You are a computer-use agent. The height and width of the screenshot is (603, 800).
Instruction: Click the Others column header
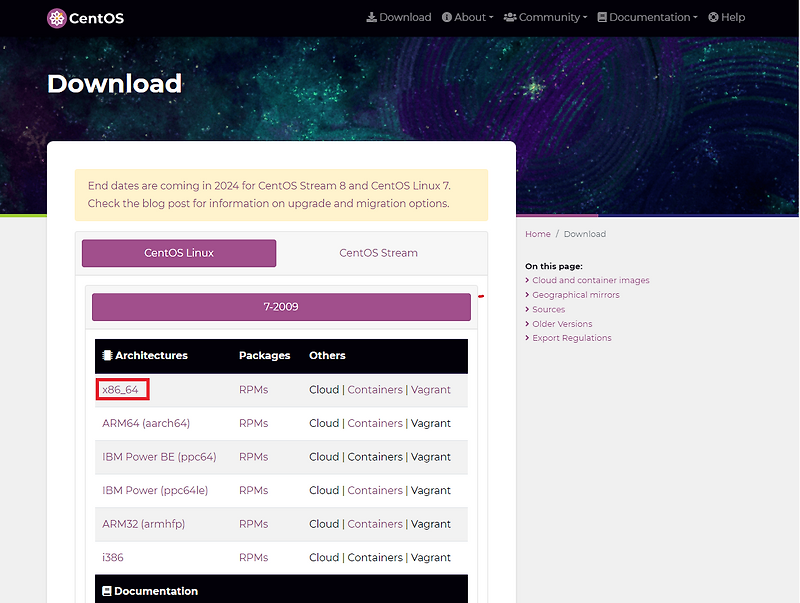pos(327,356)
